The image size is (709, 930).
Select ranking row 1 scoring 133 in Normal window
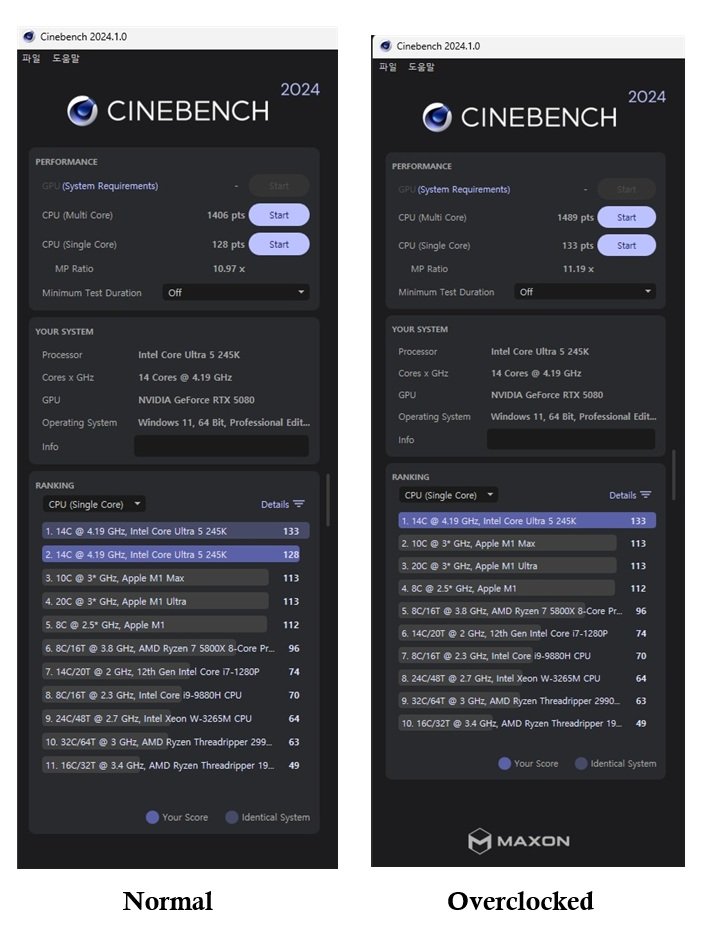click(x=176, y=531)
